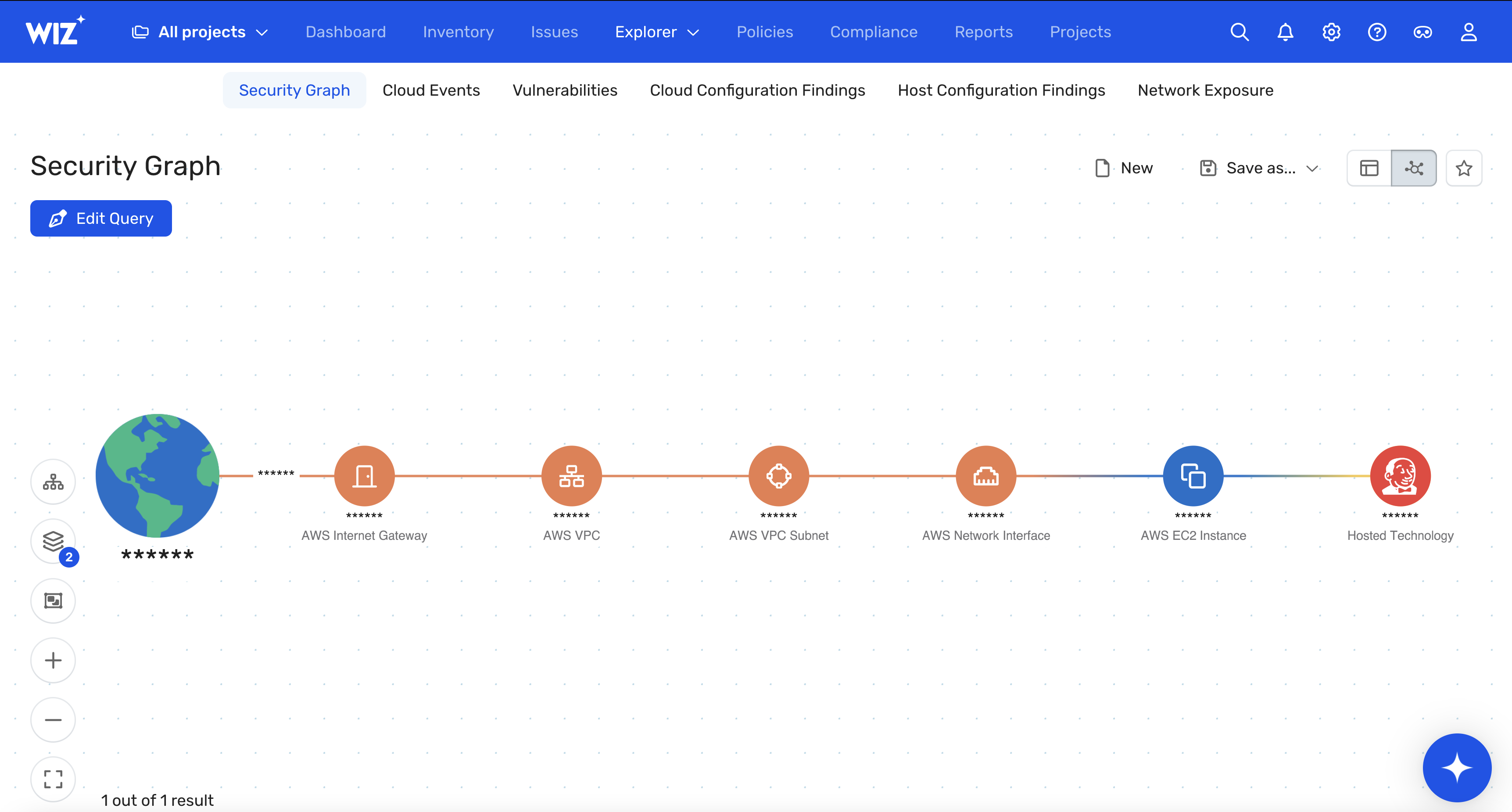The width and height of the screenshot is (1512, 812).
Task: Switch to graph view toggle
Action: (x=1413, y=168)
